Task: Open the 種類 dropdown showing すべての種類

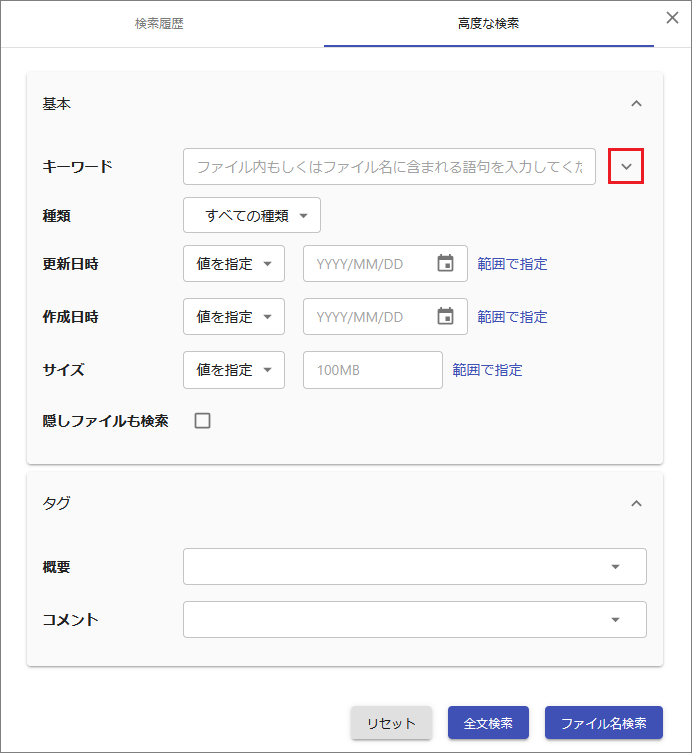Action: (x=252, y=215)
